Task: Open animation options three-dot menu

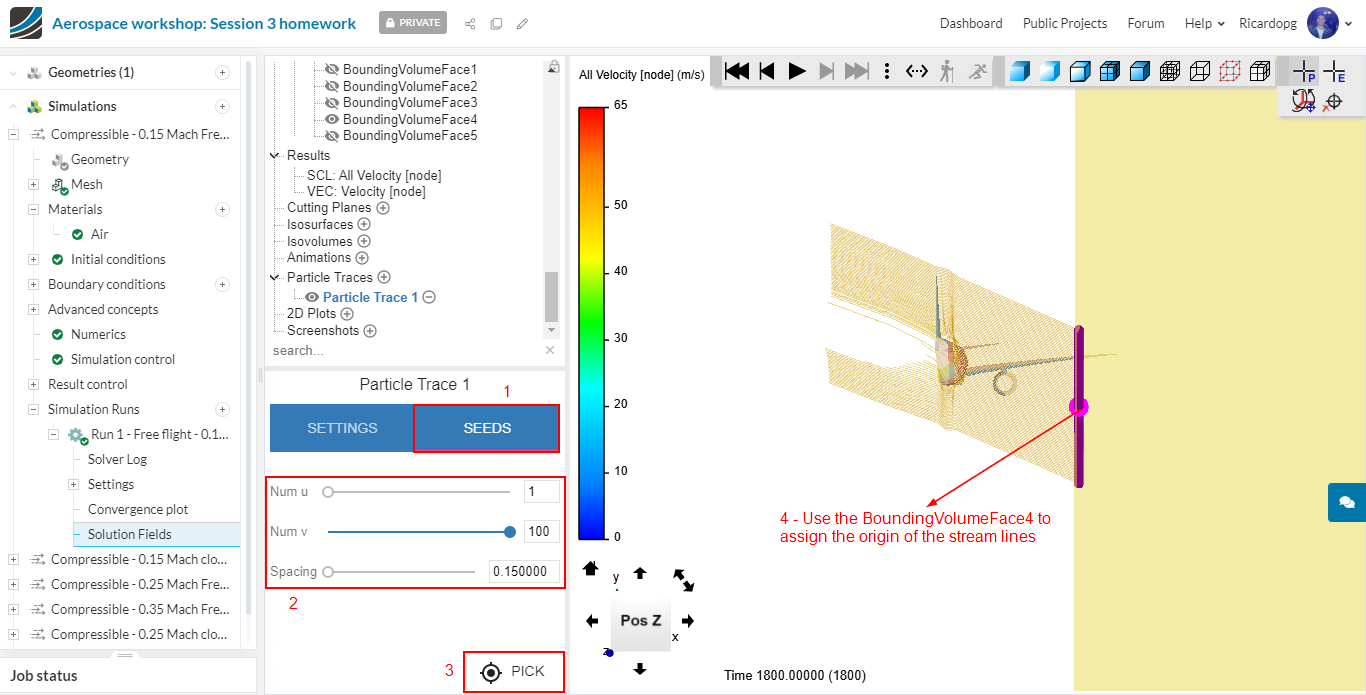Action: [x=887, y=71]
